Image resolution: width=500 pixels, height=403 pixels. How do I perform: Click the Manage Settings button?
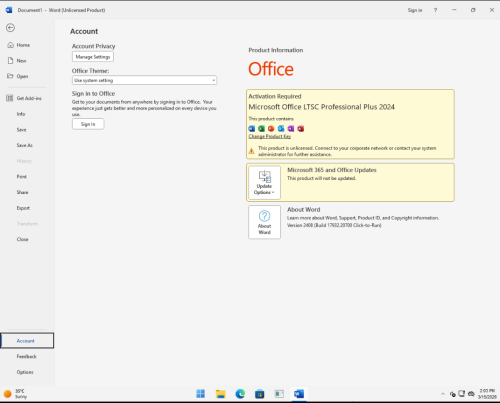tap(93, 57)
